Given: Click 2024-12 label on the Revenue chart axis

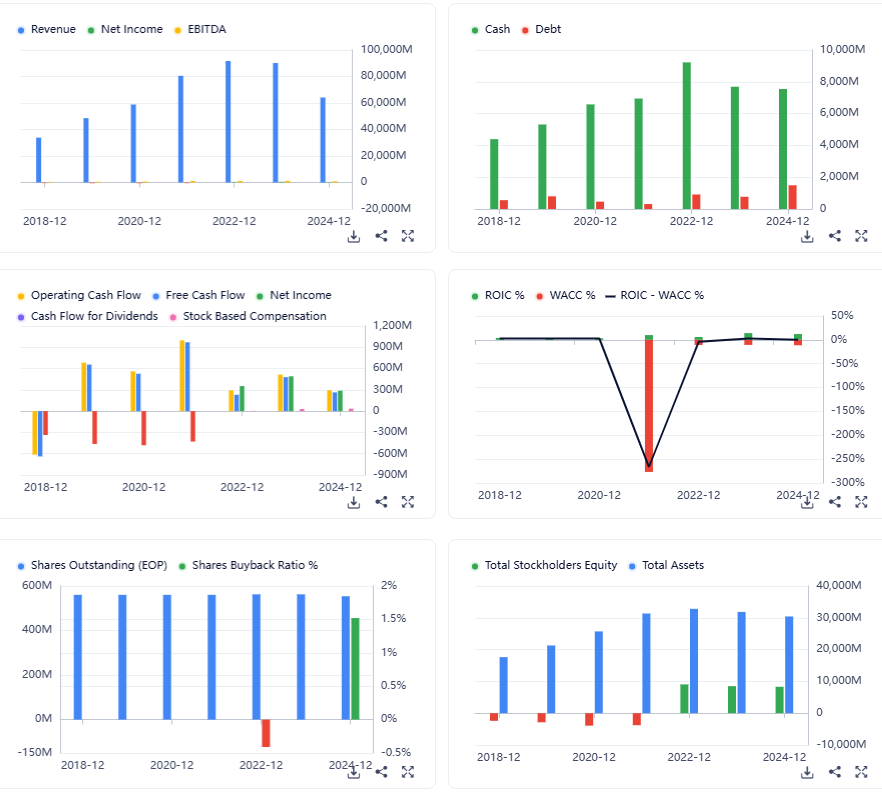Looking at the screenshot, I should click(328, 222).
